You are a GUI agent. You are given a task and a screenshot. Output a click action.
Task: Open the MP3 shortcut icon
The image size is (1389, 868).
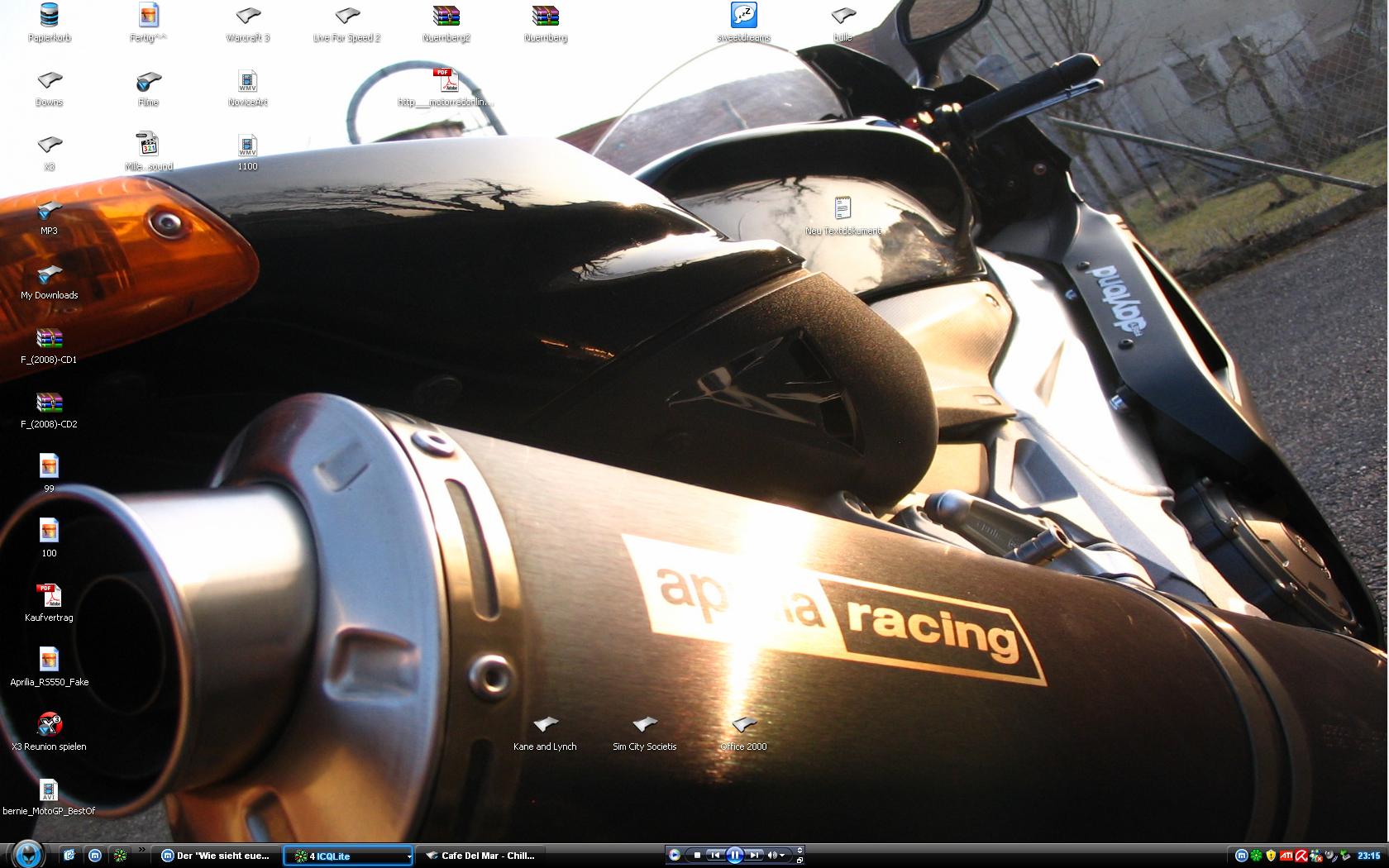pos(49,217)
